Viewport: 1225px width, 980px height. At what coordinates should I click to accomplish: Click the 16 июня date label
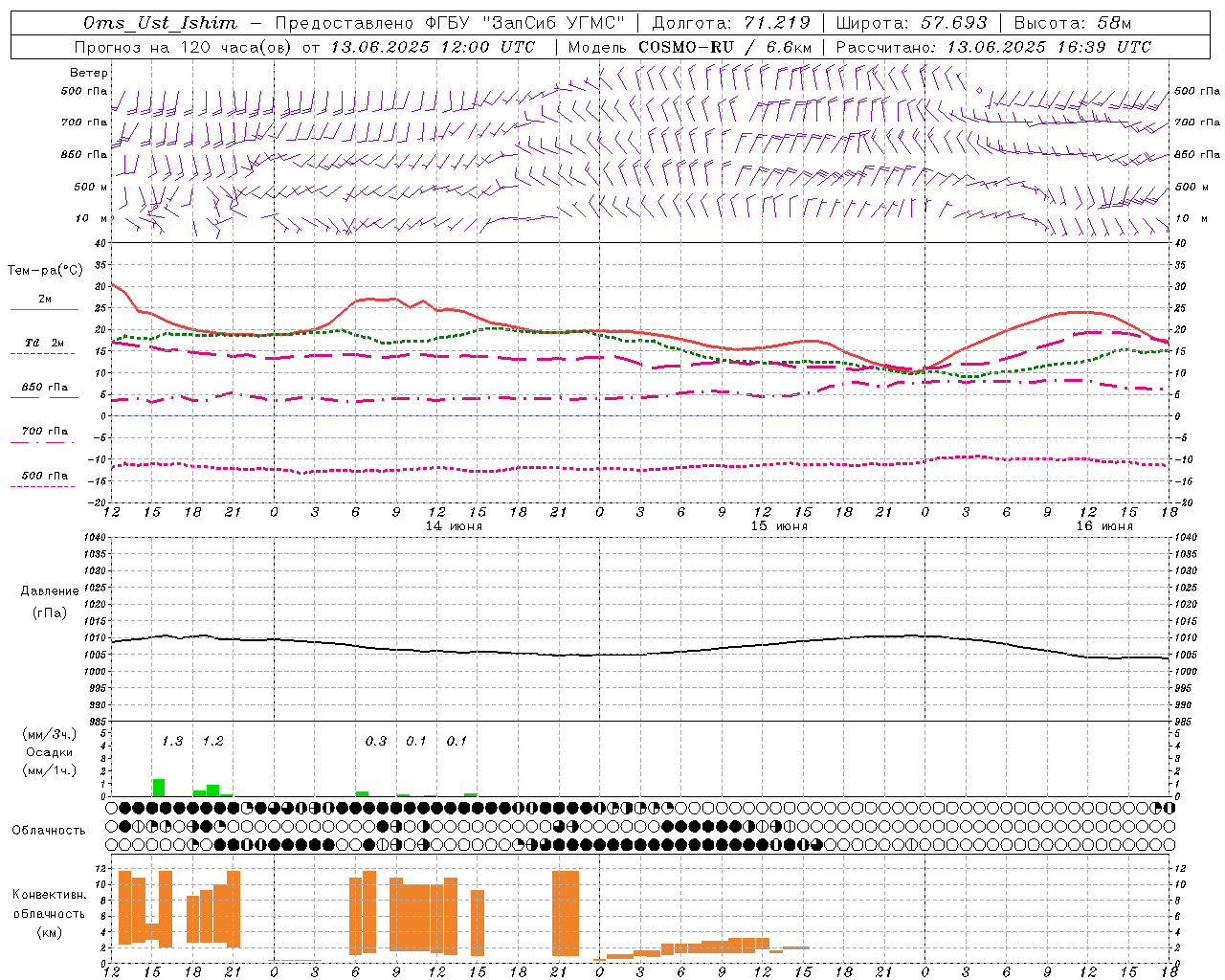coord(1104,526)
